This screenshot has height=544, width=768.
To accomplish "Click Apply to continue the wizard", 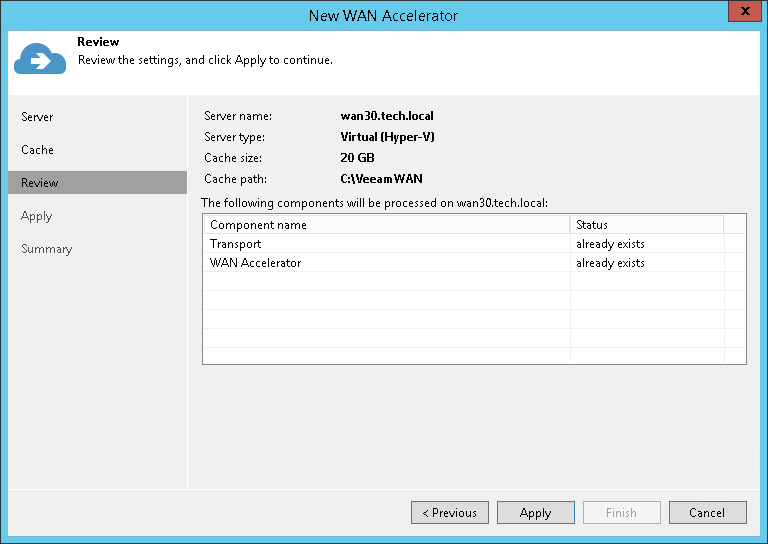I will [535, 513].
